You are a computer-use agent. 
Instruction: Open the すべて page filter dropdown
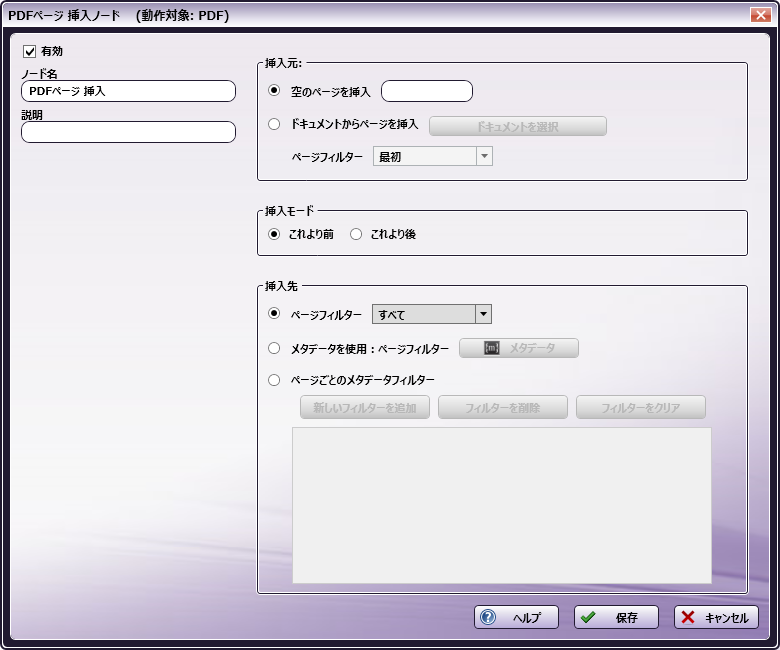(432, 314)
